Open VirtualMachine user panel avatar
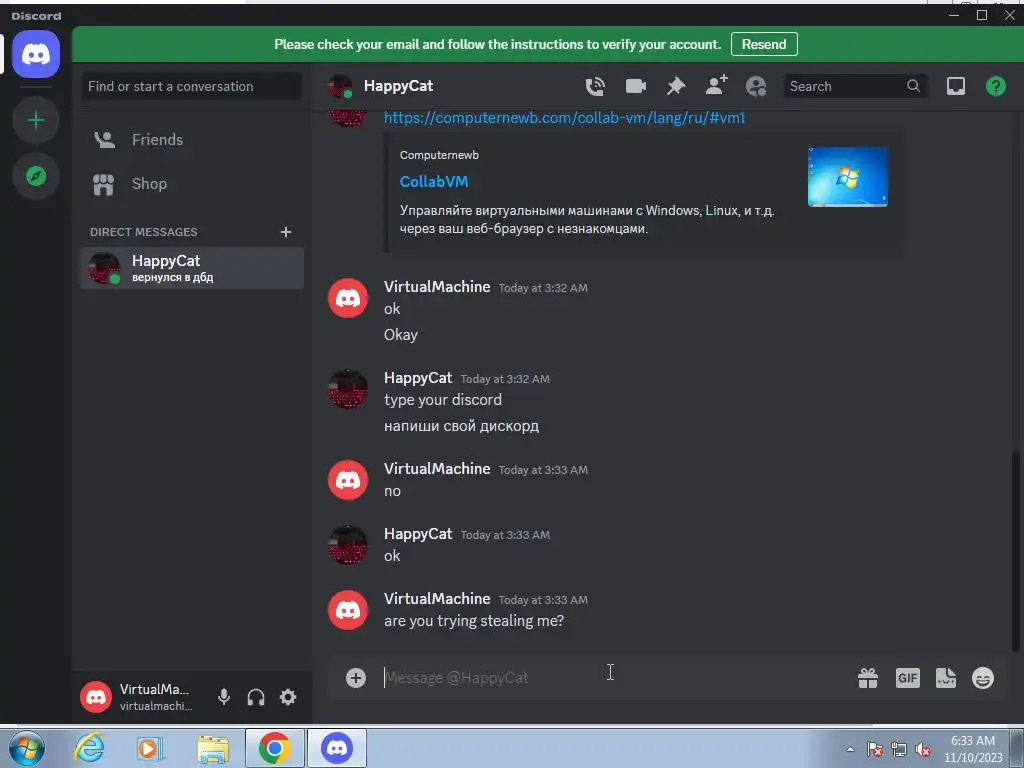 (96, 697)
